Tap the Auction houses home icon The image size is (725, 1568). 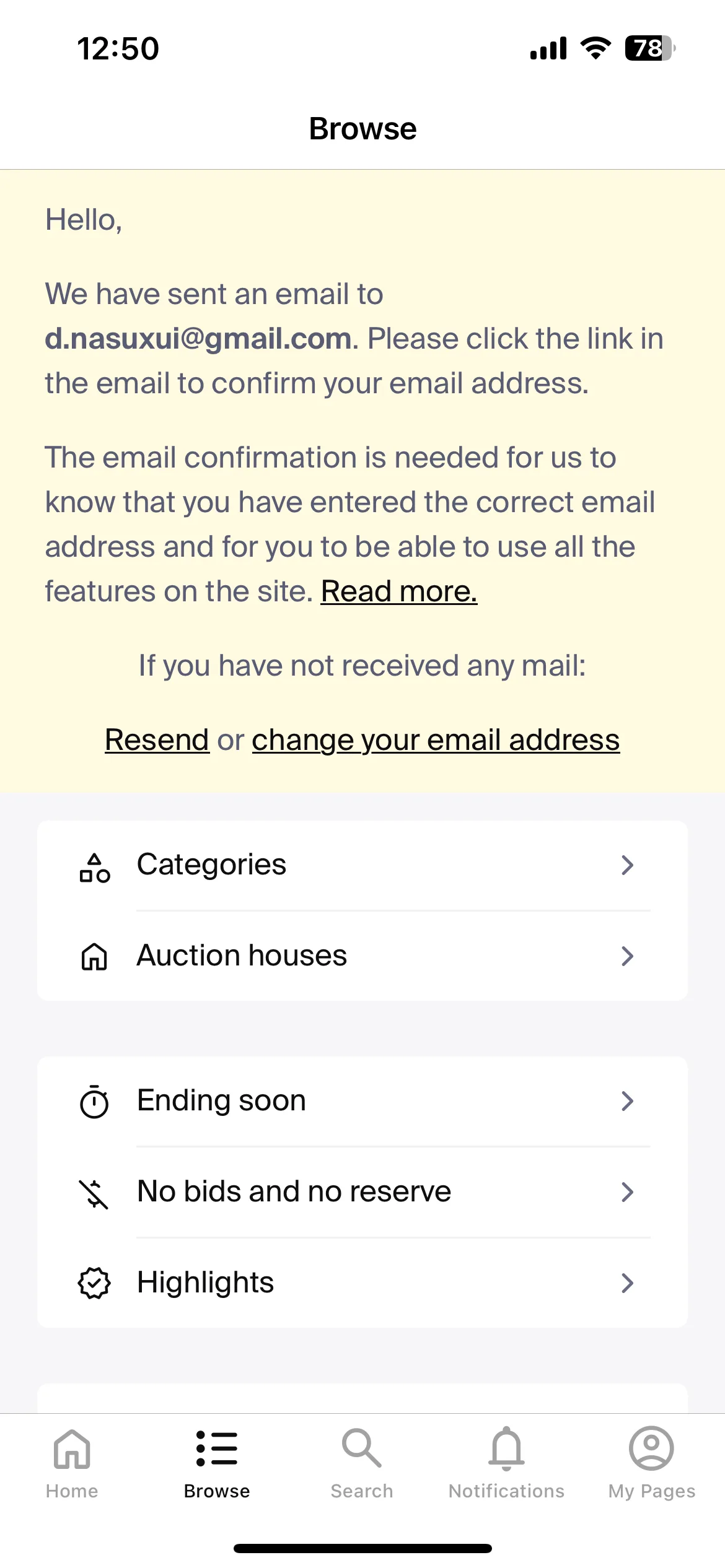(94, 956)
